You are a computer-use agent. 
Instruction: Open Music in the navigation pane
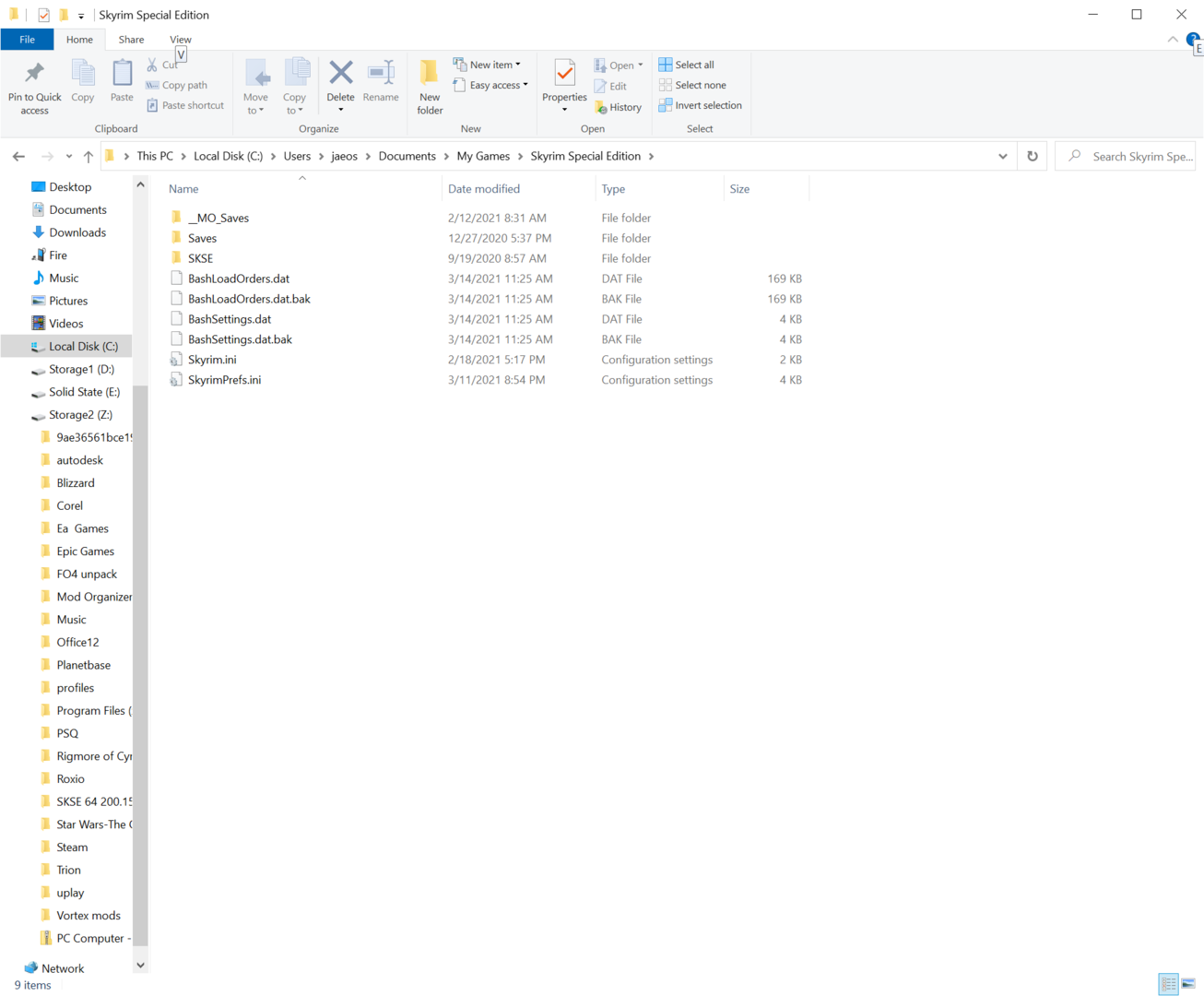pos(64,279)
